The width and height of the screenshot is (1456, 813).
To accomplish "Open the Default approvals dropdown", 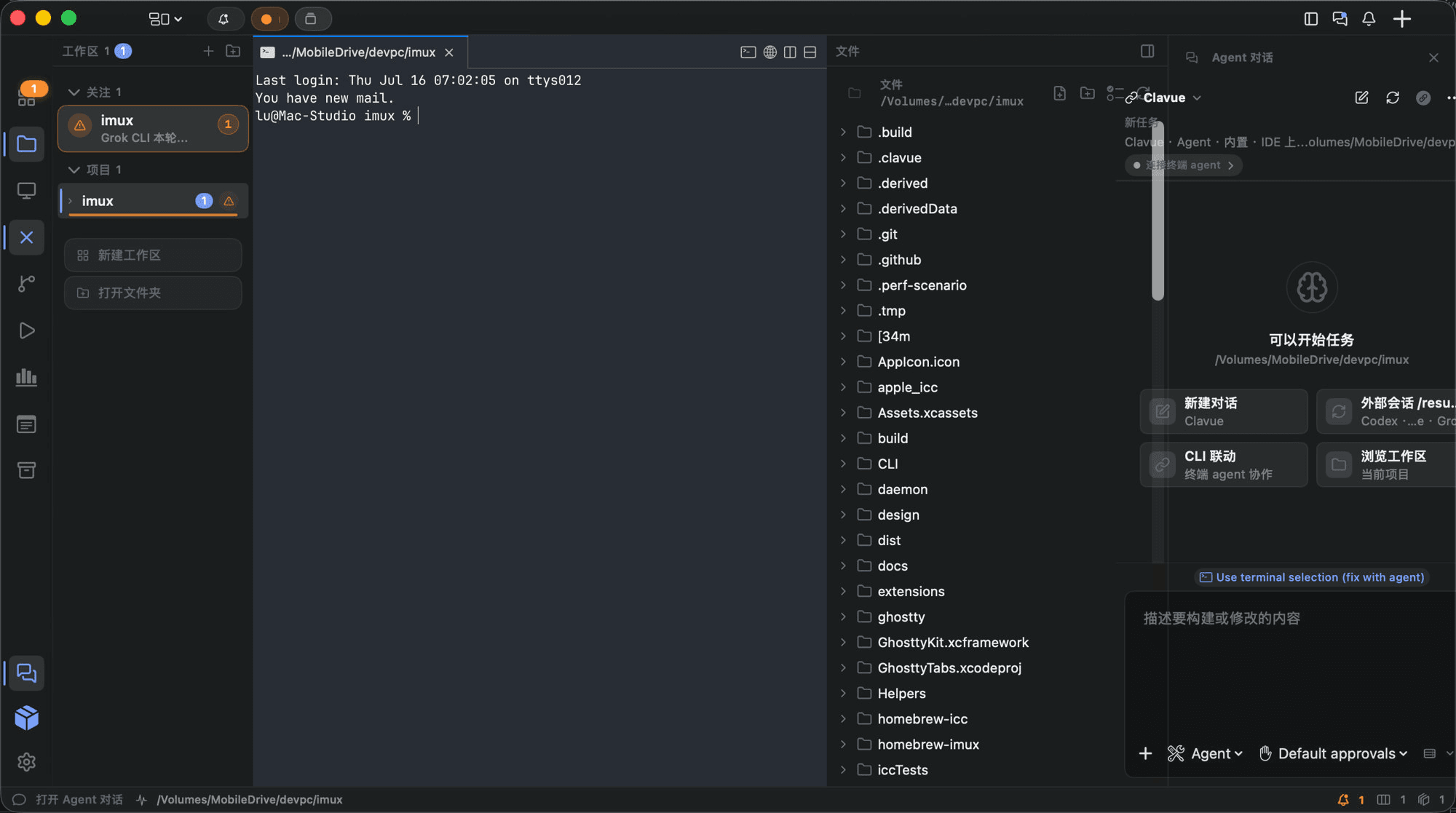I will (x=1334, y=753).
